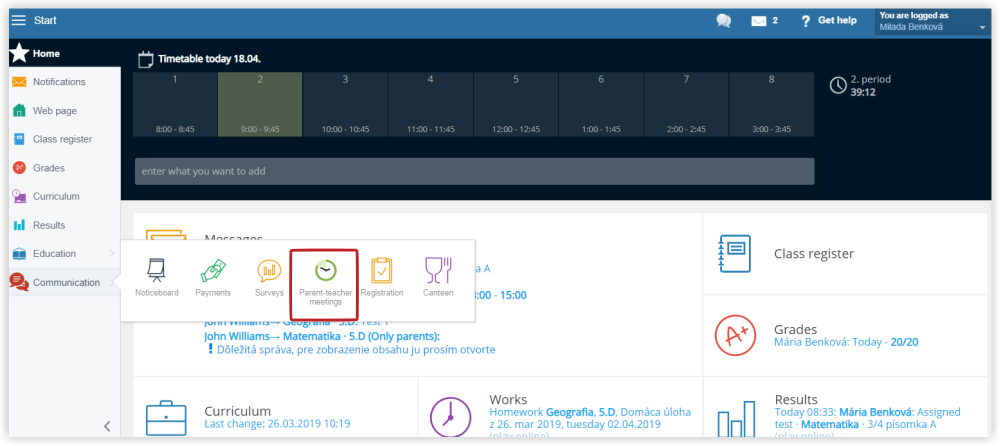Click the Class register notebook tile icon

click(734, 253)
